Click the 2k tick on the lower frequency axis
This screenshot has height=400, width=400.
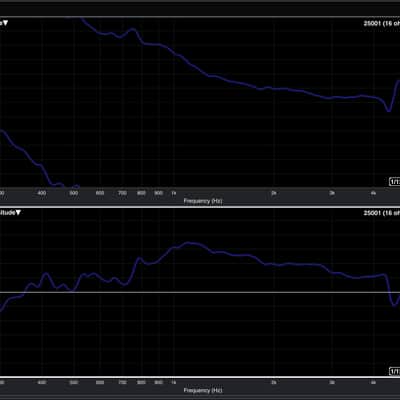pyautogui.click(x=273, y=382)
